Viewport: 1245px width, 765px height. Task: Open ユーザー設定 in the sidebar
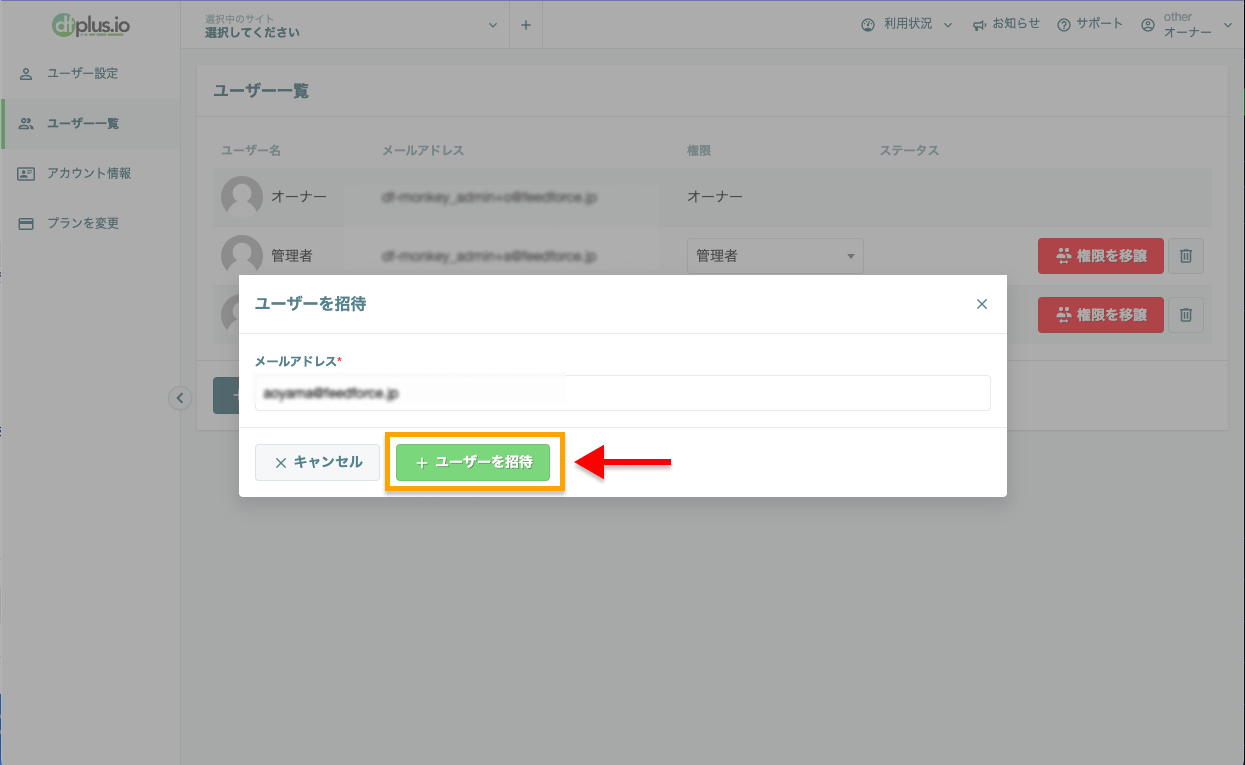(x=90, y=74)
